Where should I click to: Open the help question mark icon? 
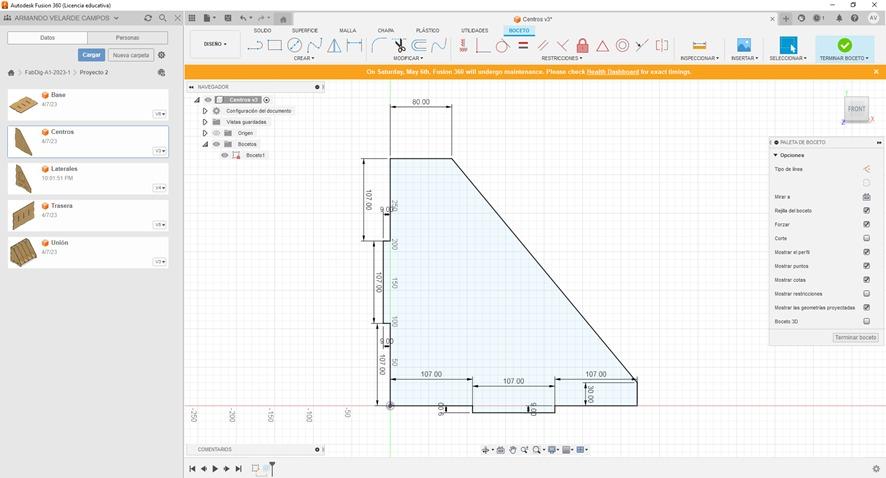pyautogui.click(x=854, y=18)
